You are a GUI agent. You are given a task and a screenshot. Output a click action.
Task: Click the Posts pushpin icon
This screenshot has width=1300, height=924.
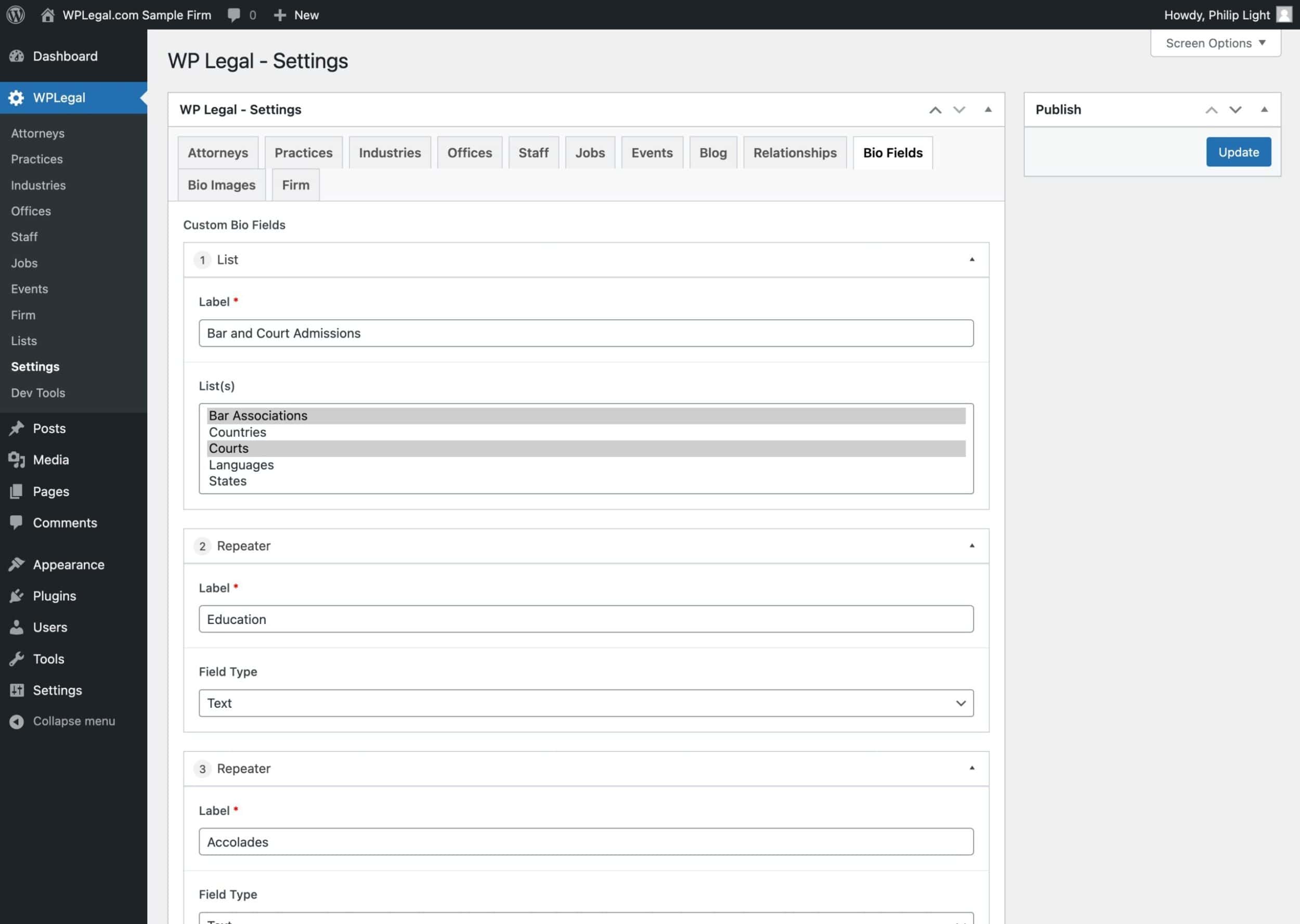(x=17, y=428)
